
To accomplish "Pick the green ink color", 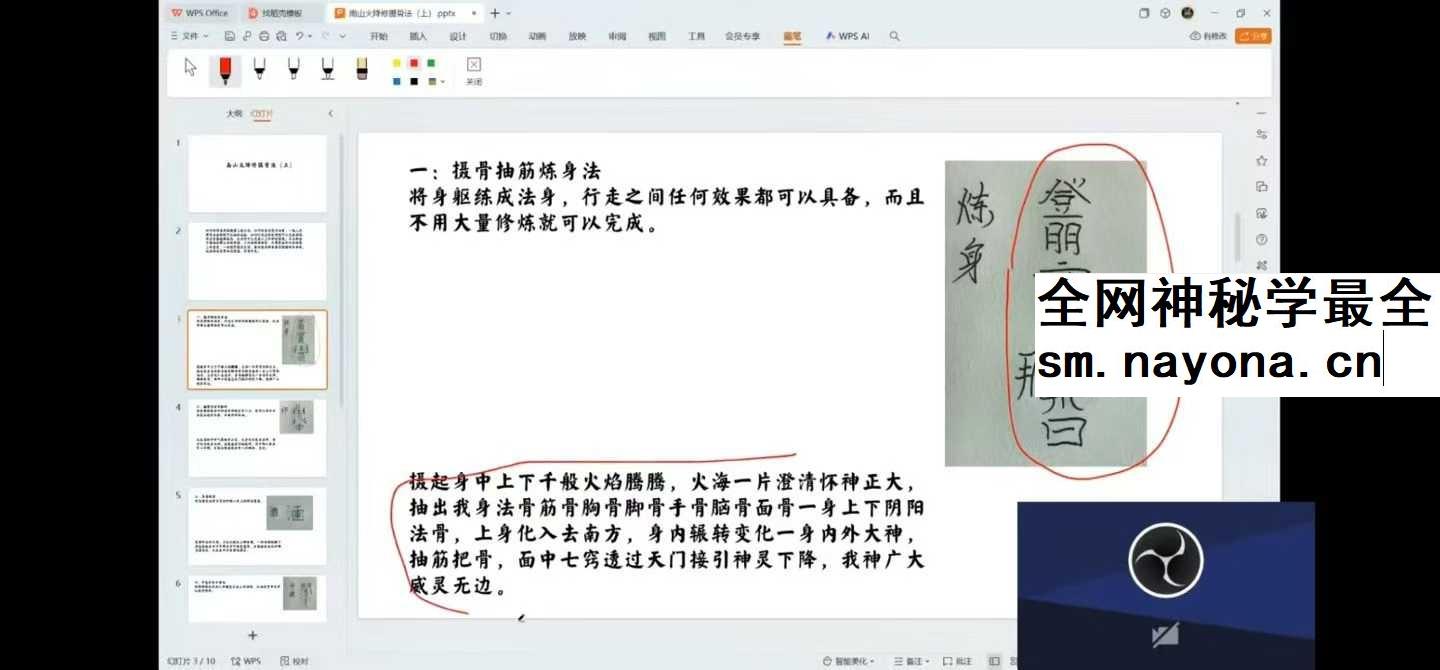I will click(x=431, y=63).
